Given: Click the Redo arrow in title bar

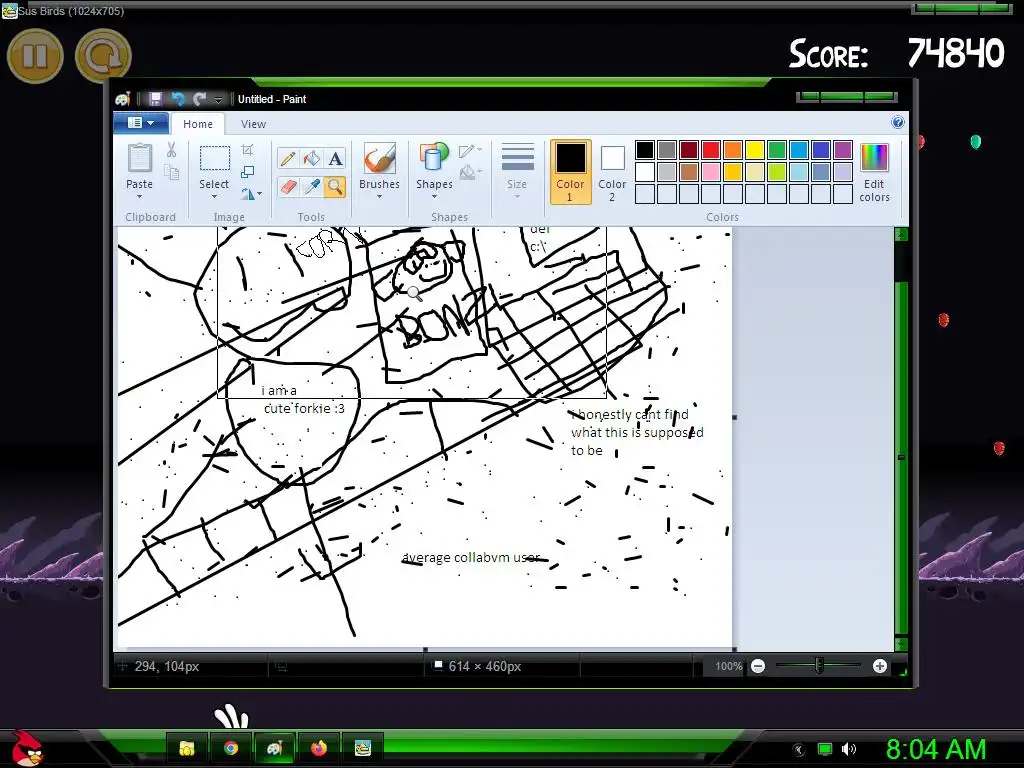Looking at the screenshot, I should [199, 99].
